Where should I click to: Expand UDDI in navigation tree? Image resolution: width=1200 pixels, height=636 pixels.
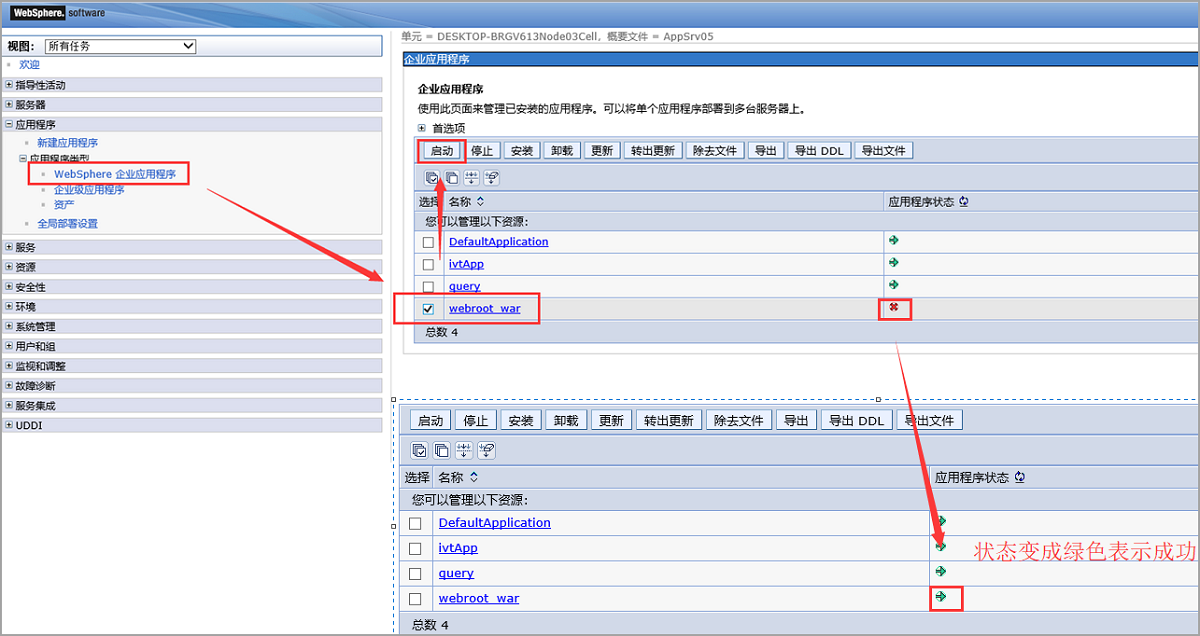tap(9, 425)
